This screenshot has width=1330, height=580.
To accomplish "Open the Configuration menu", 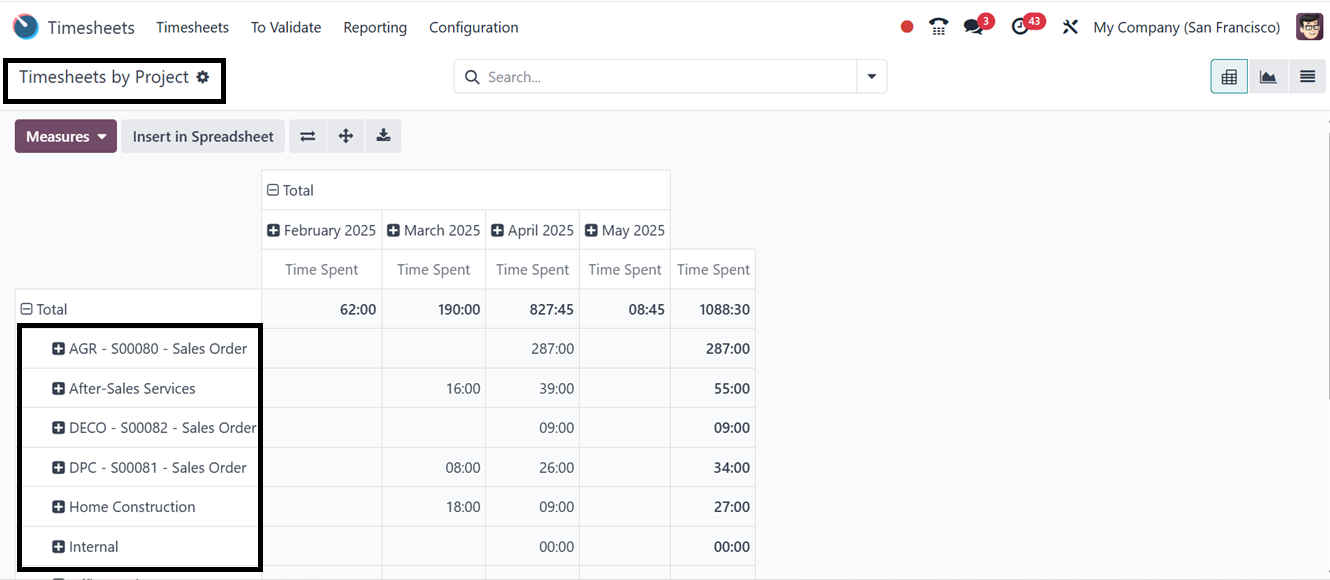I will click(474, 27).
